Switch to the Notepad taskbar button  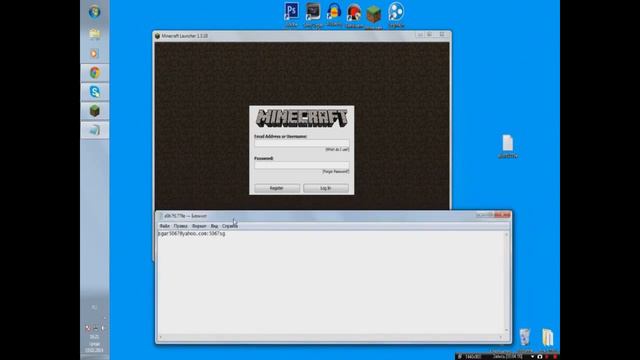(95, 130)
